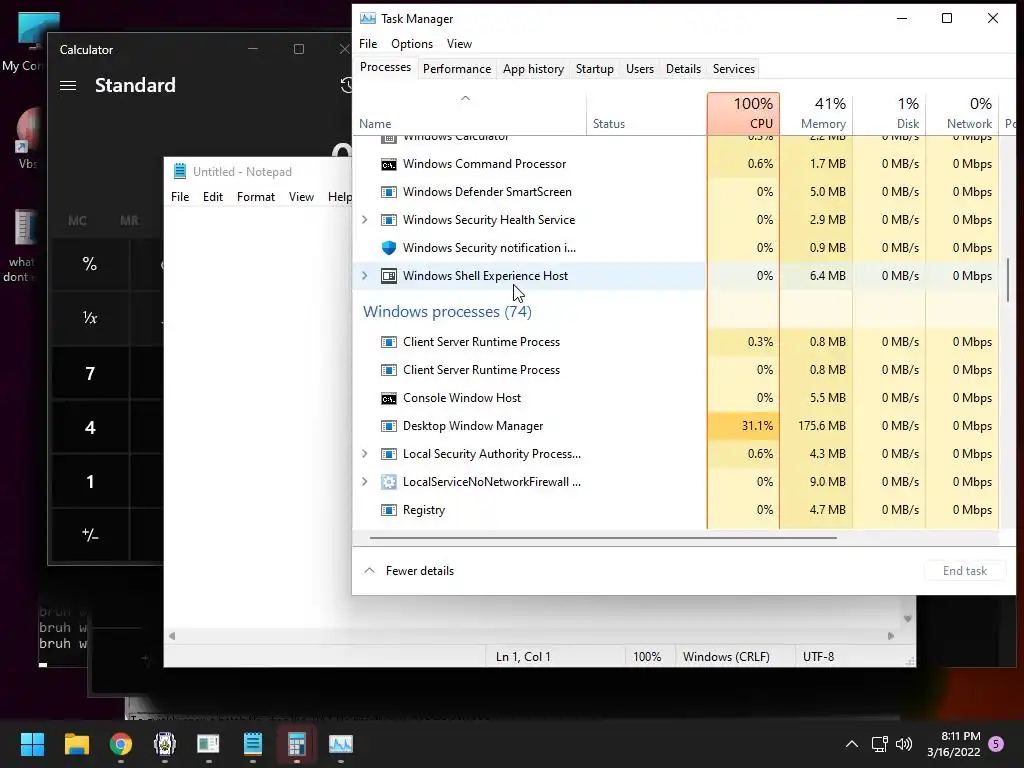
Task: Open Task Manager Options menu
Action: [411, 44]
